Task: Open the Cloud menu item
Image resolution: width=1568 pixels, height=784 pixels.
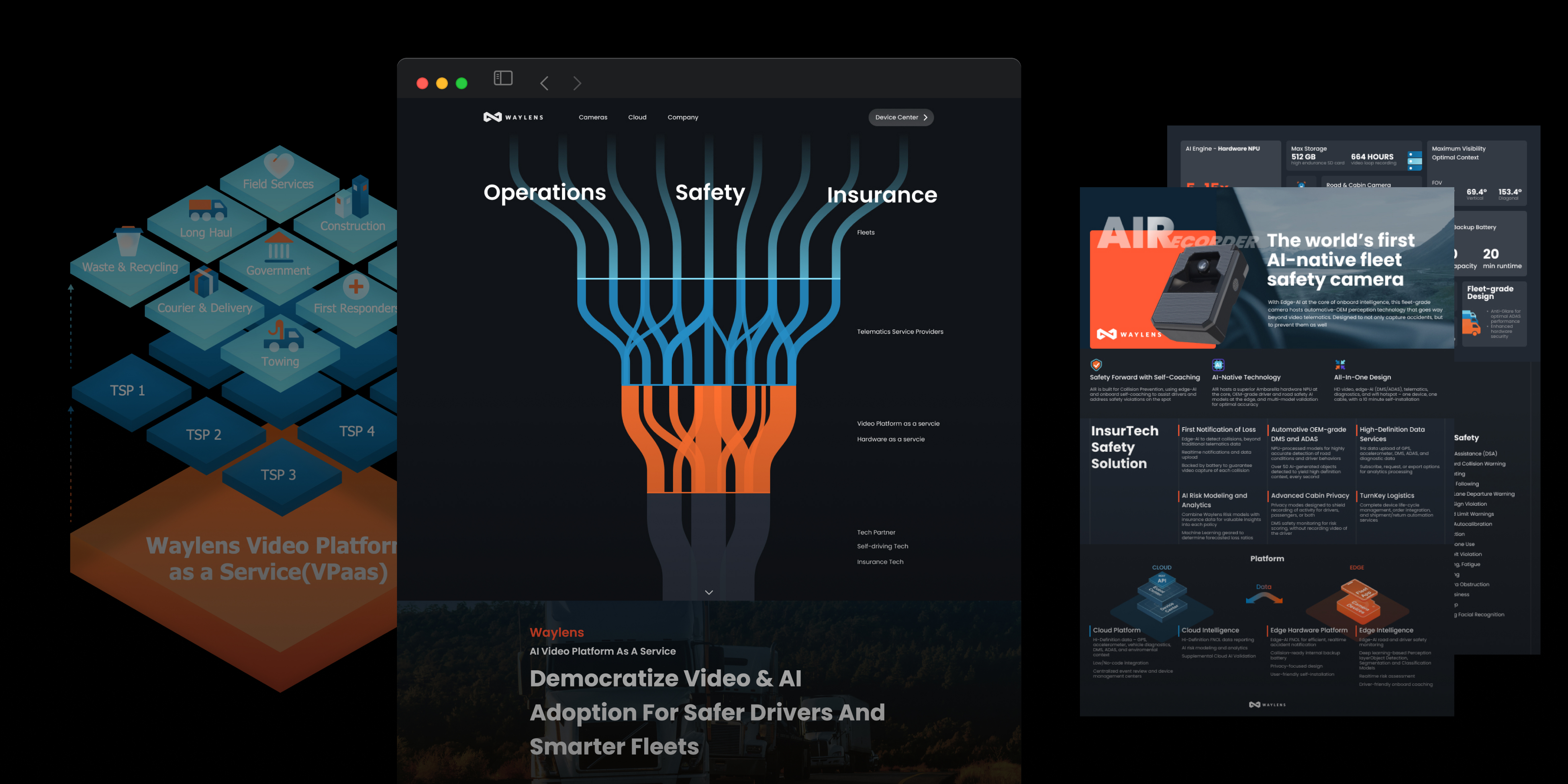Action: click(x=637, y=118)
